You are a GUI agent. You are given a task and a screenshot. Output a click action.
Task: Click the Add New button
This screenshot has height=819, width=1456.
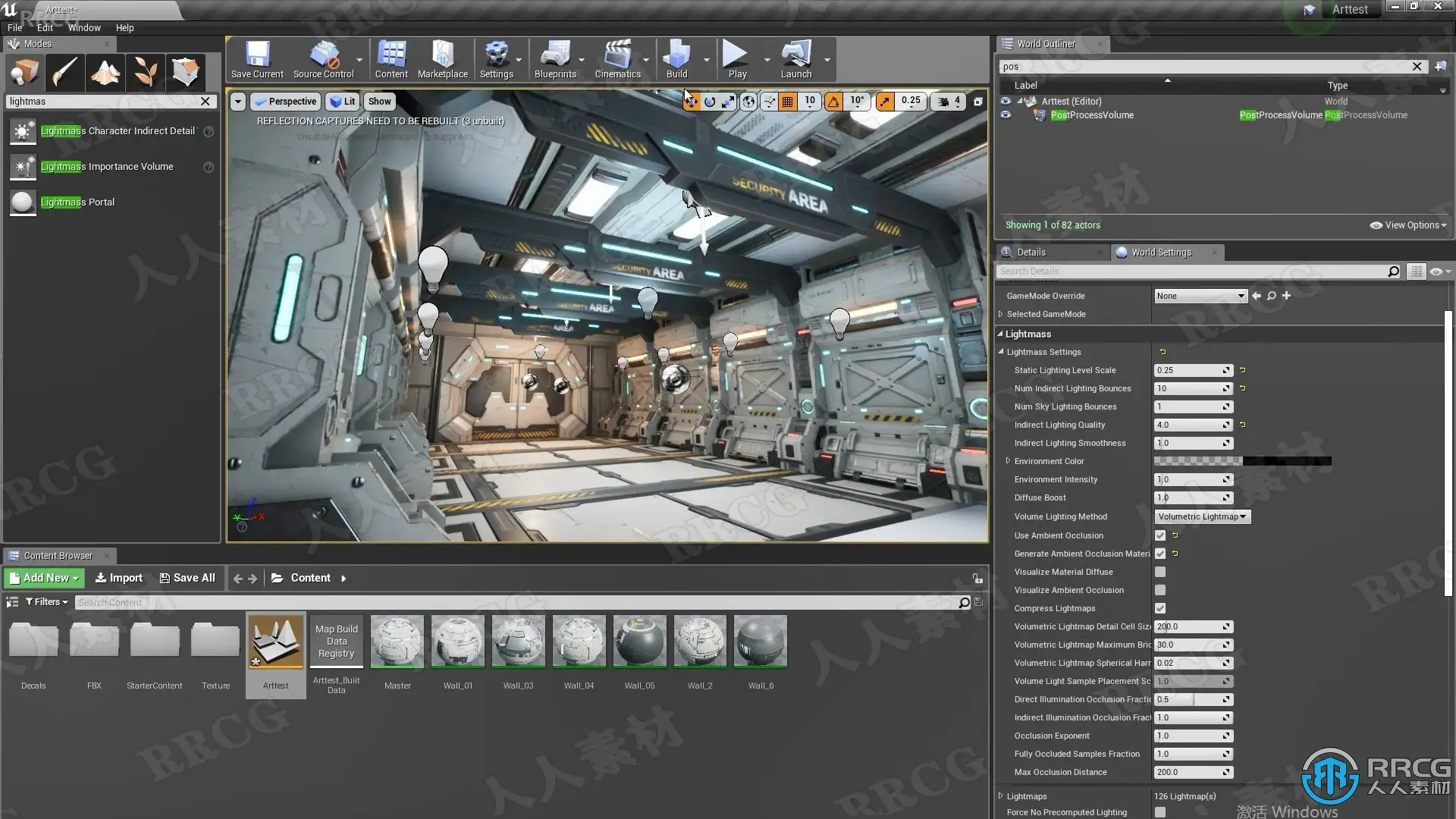(45, 578)
